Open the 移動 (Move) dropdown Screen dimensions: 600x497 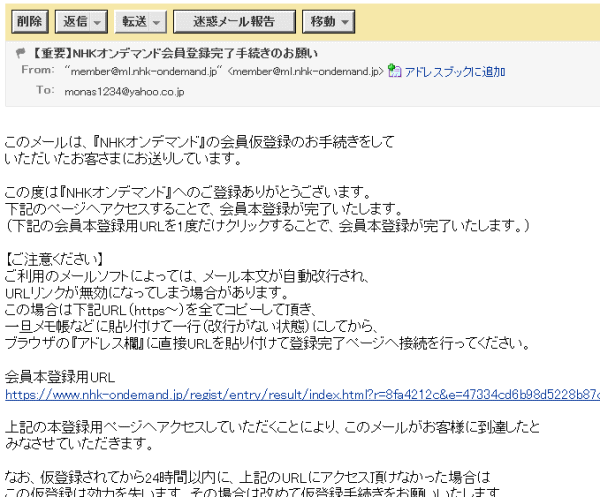(x=331, y=20)
